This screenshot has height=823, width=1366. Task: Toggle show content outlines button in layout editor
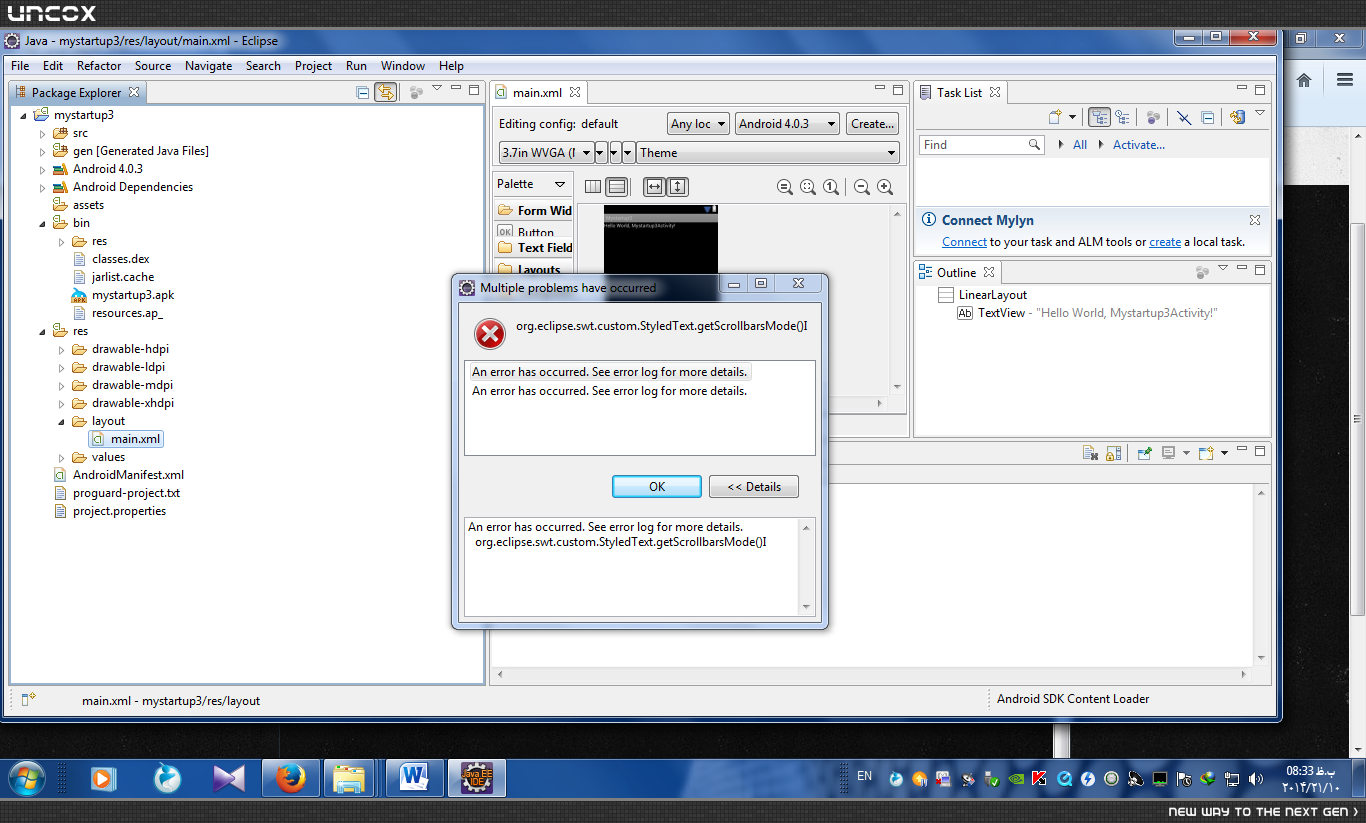pos(617,186)
